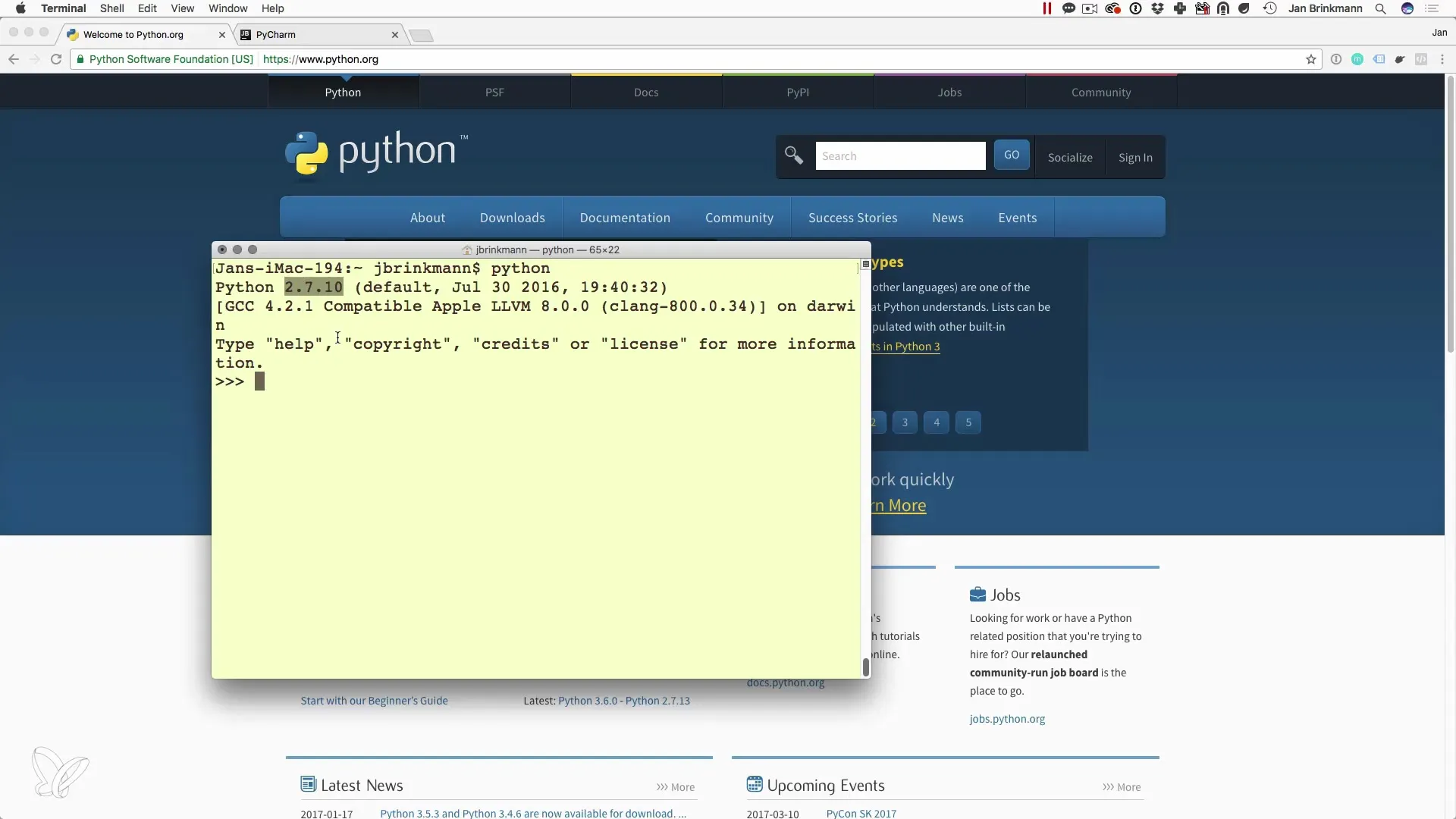
Task: Open the Documentation navigation menu
Action: 625,218
